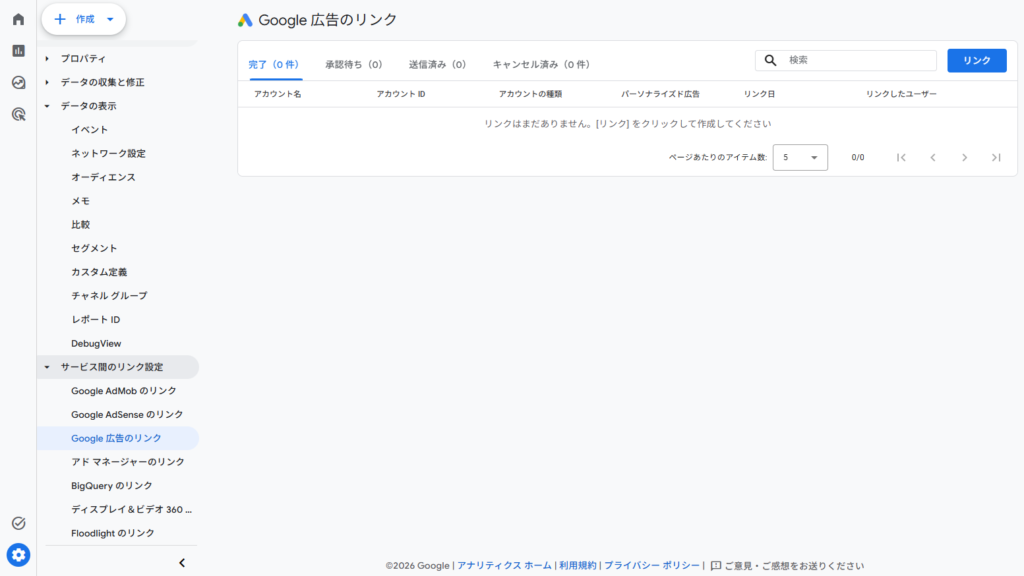The width and height of the screenshot is (1024, 576).
Task: Select 比較 in sidebar
Action: (x=80, y=225)
